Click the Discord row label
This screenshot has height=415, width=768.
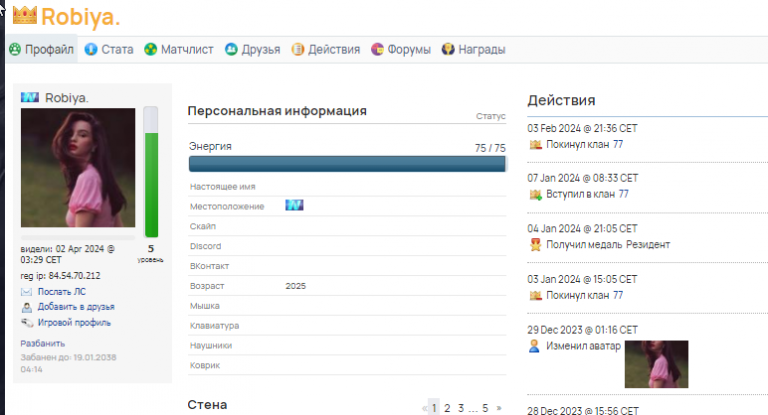[x=205, y=246]
